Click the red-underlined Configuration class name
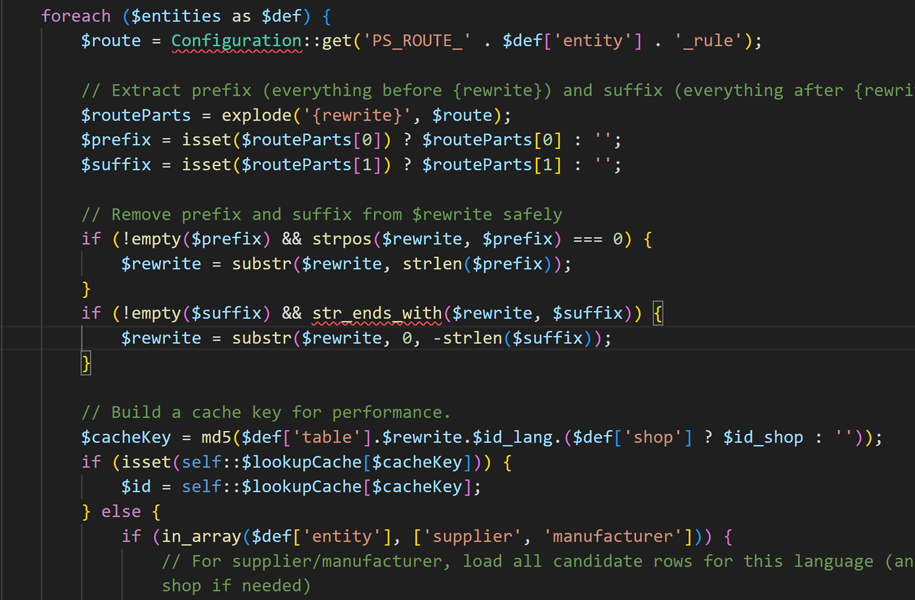The width and height of the screenshot is (915, 600). point(236,41)
